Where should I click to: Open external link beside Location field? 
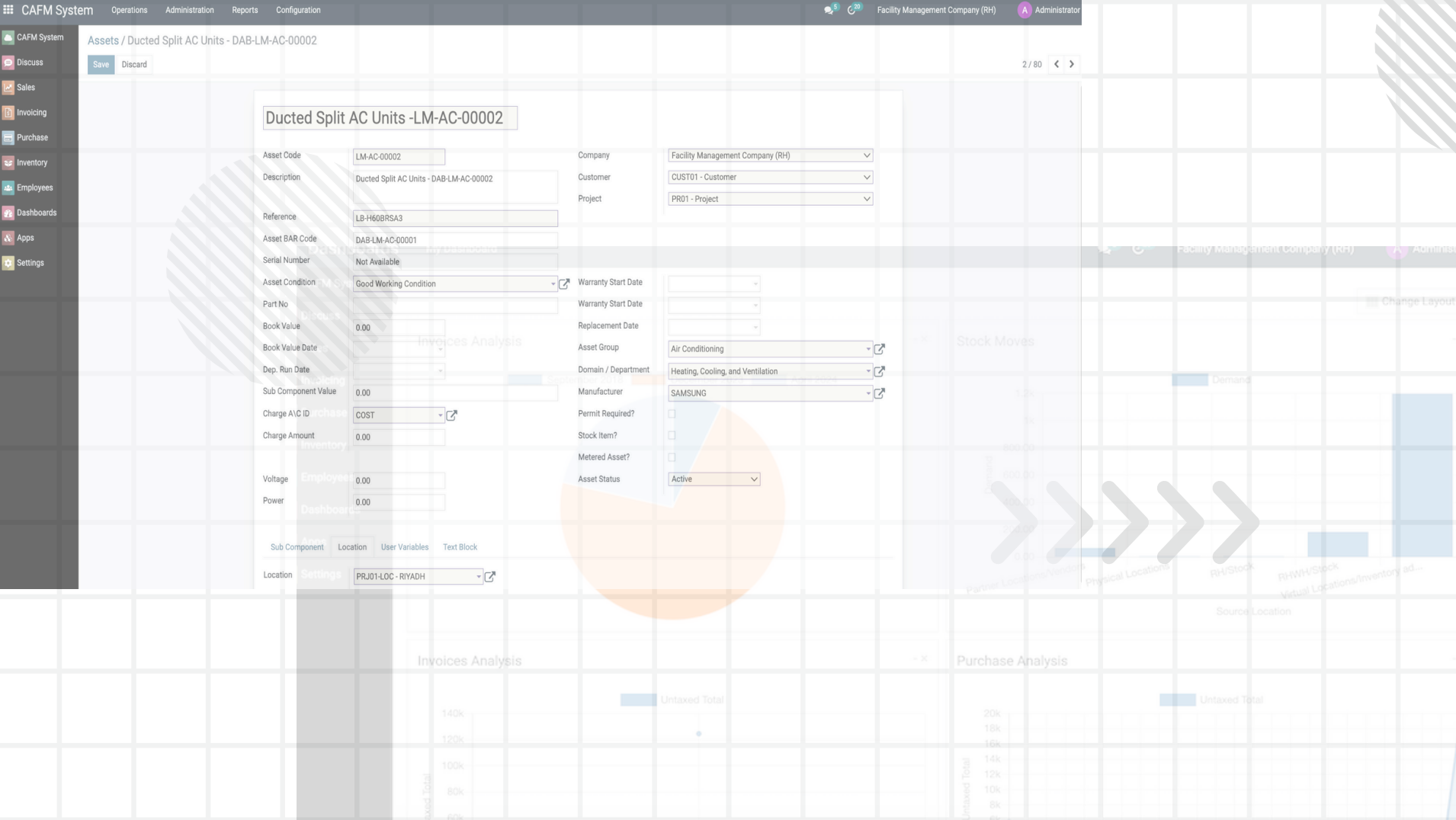490,577
